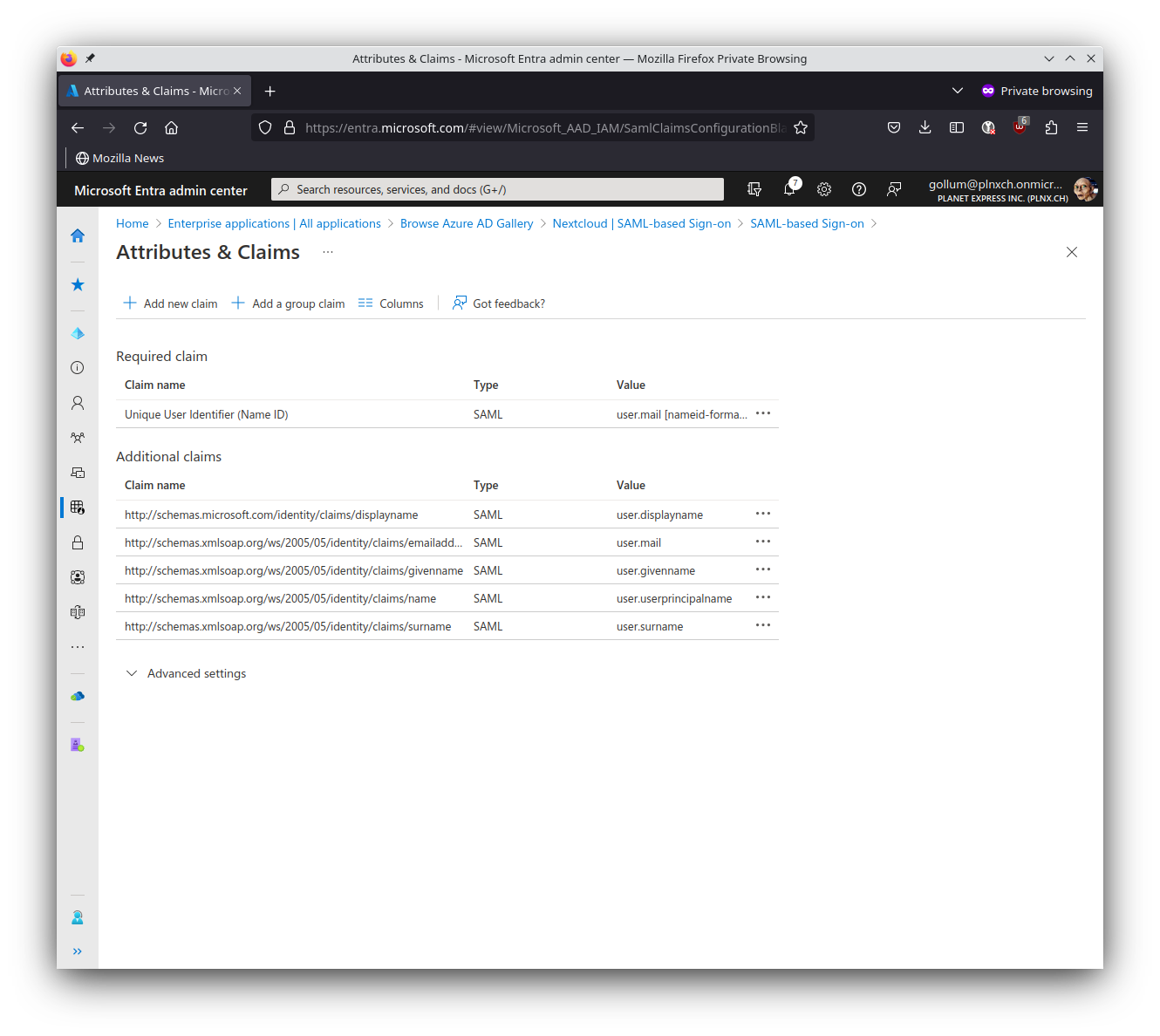This screenshot has width=1160, height=1036.
Task: Click the search resources input field
Action: pyautogui.click(x=495, y=189)
